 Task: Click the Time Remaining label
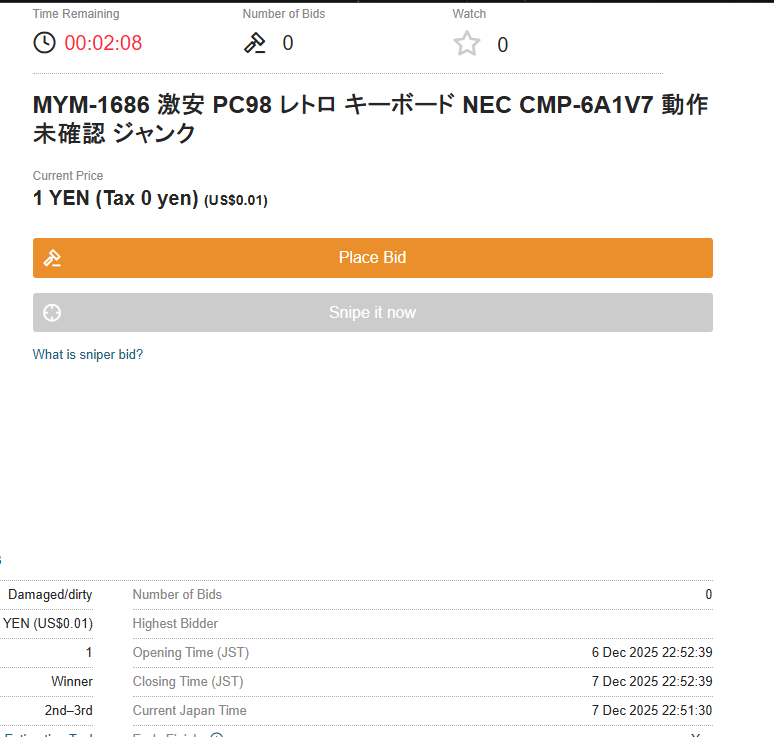tap(76, 14)
